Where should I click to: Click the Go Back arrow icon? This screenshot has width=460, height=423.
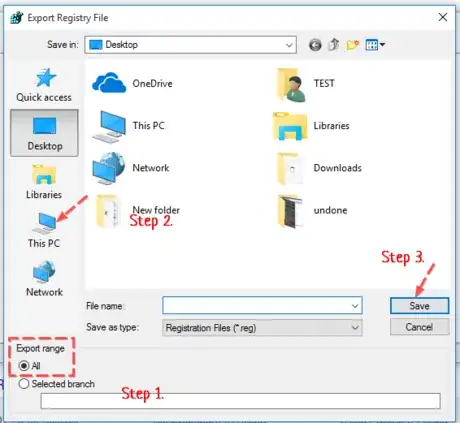point(315,45)
